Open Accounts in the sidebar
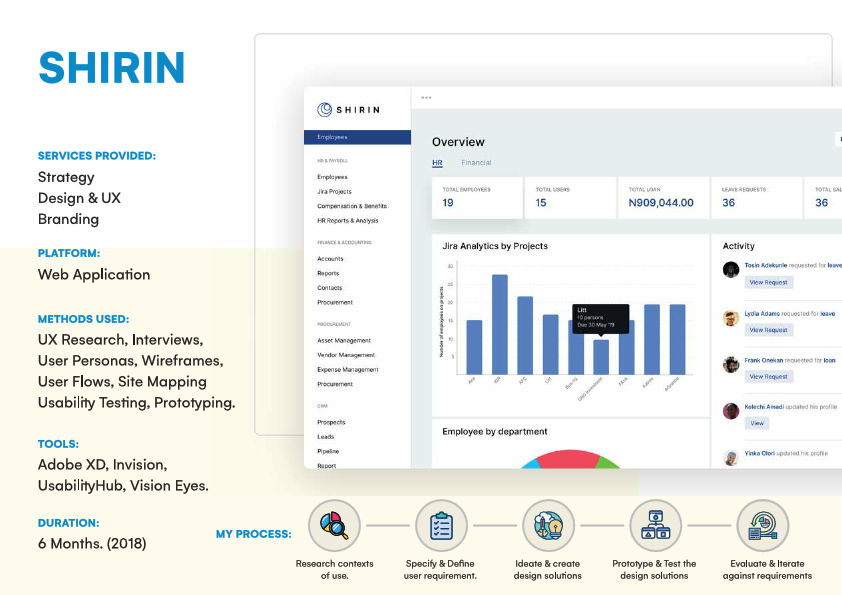Image resolution: width=842 pixels, height=595 pixels. click(x=330, y=259)
